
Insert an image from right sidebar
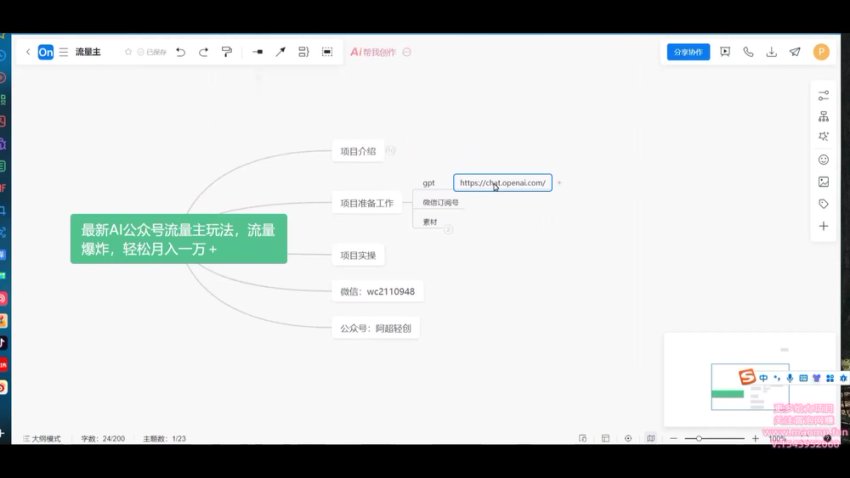coord(823,182)
